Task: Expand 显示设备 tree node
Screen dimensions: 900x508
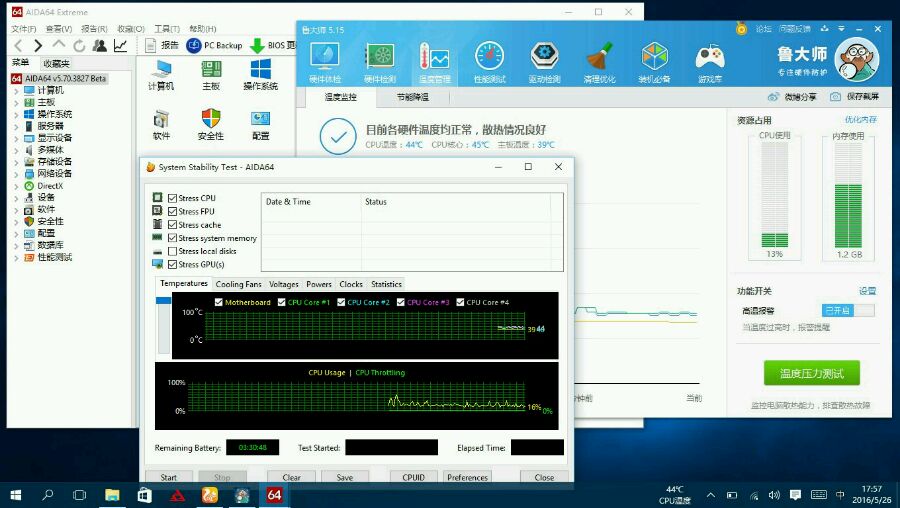Action: (16, 138)
